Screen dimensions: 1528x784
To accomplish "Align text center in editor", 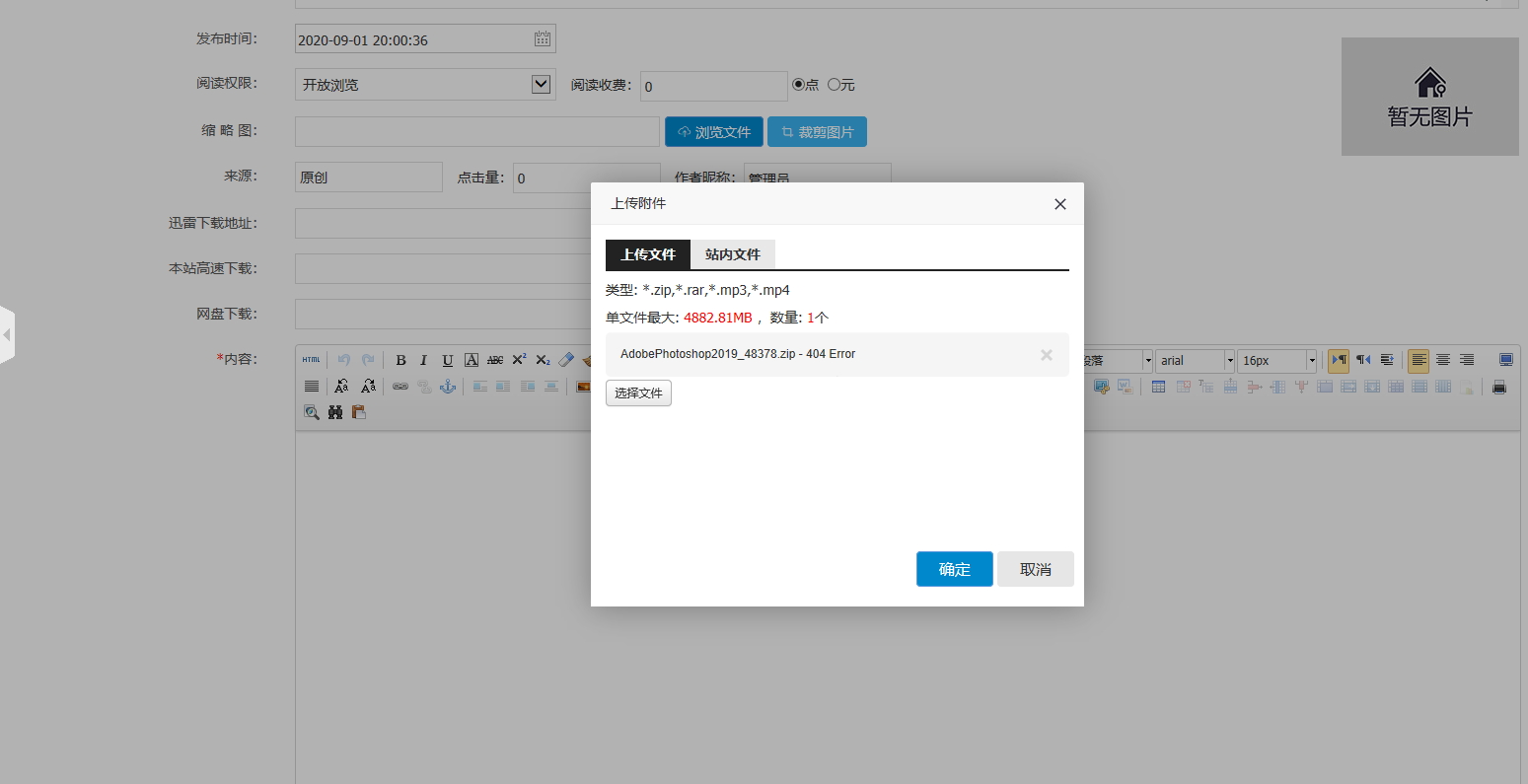I will pyautogui.click(x=1443, y=360).
